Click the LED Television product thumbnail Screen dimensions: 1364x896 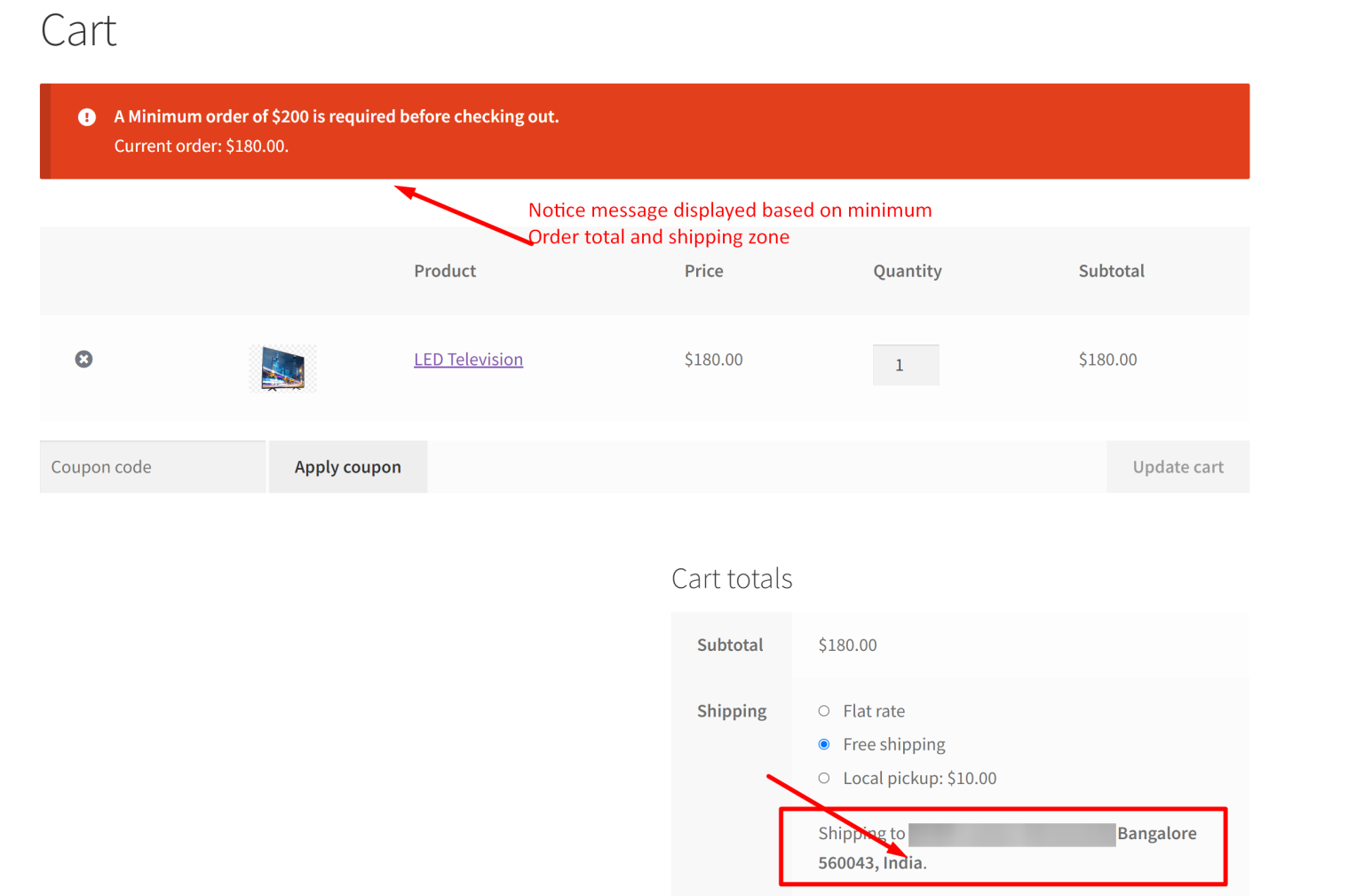click(282, 368)
